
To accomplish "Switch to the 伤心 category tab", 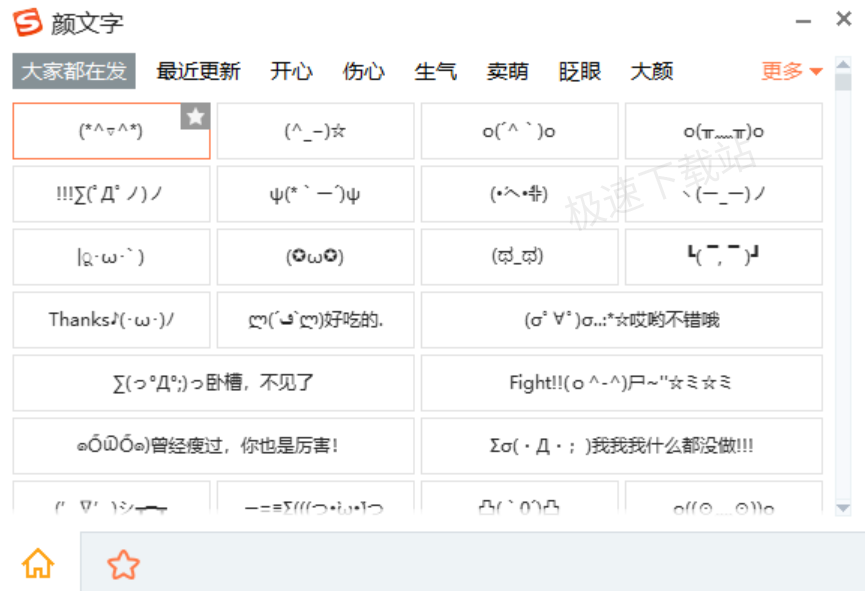I will (363, 71).
